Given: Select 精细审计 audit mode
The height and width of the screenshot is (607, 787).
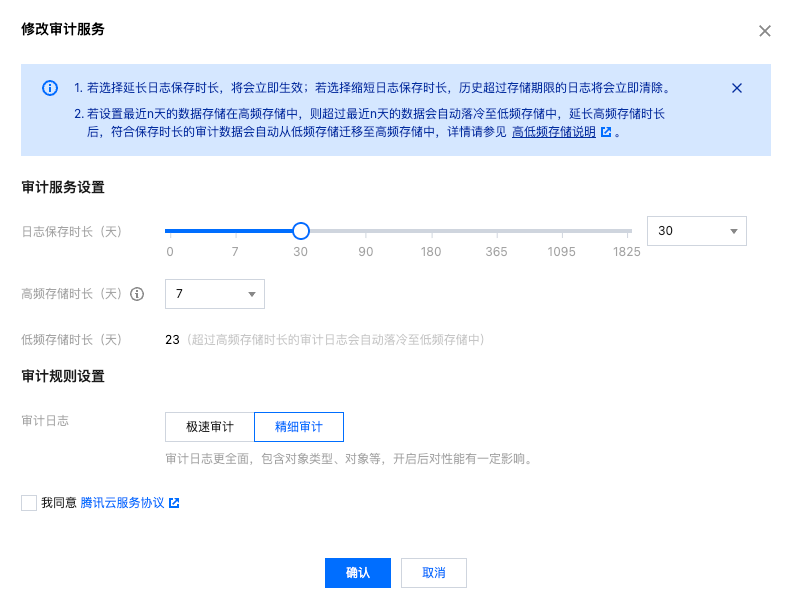Looking at the screenshot, I should point(299,427).
